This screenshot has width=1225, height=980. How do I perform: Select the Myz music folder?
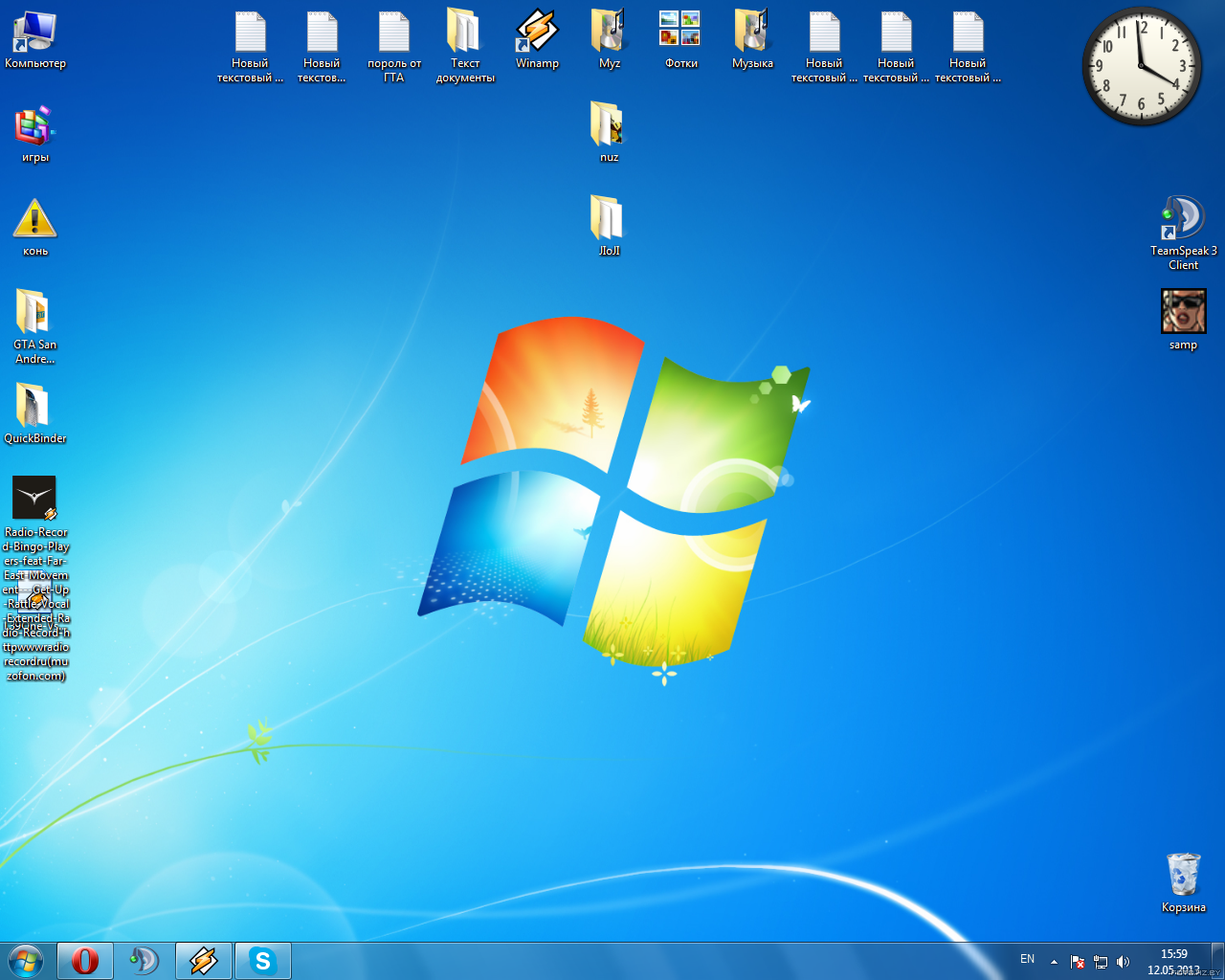point(609,40)
